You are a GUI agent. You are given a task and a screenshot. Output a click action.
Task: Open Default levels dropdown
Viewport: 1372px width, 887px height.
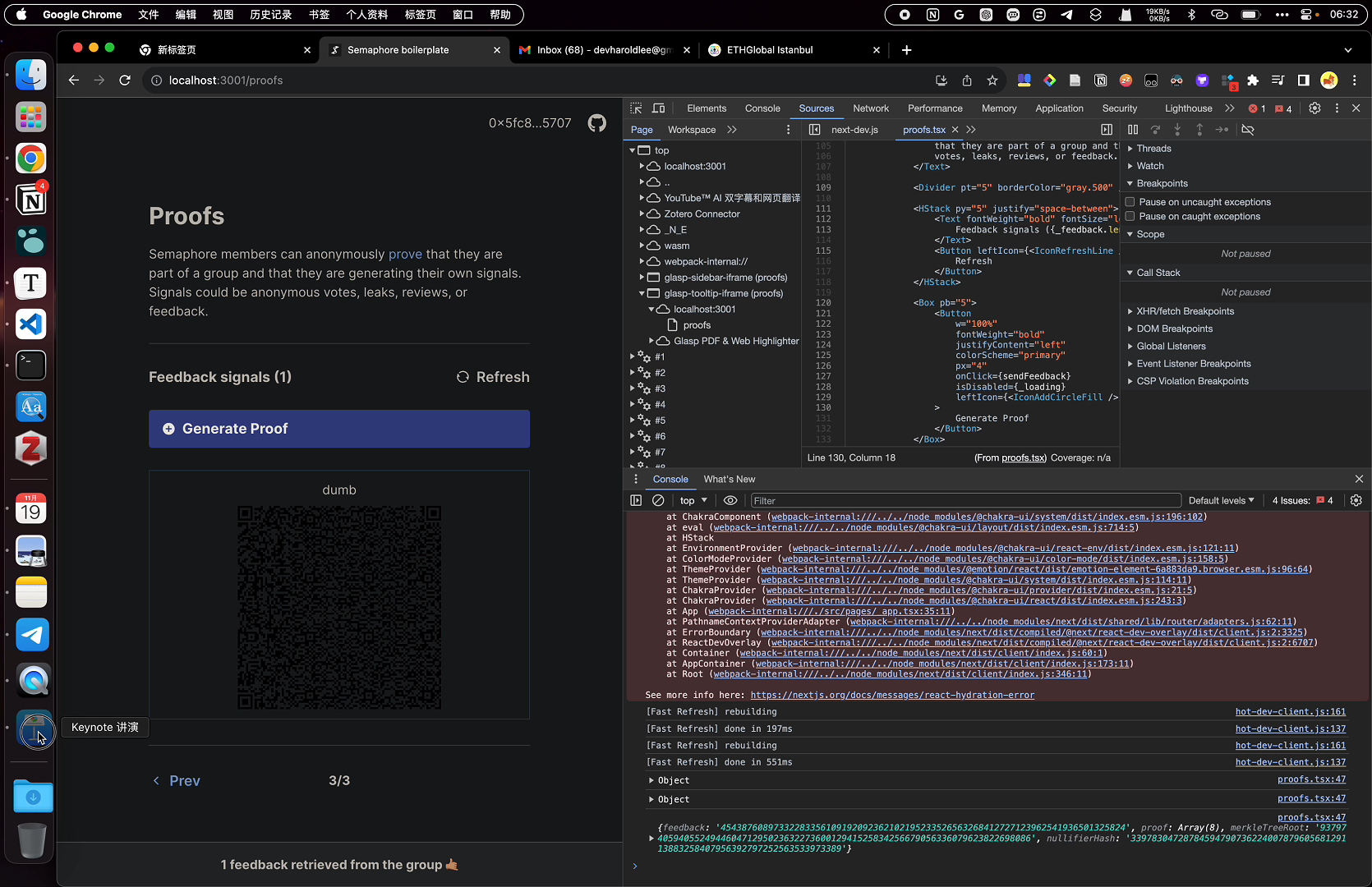click(1221, 500)
